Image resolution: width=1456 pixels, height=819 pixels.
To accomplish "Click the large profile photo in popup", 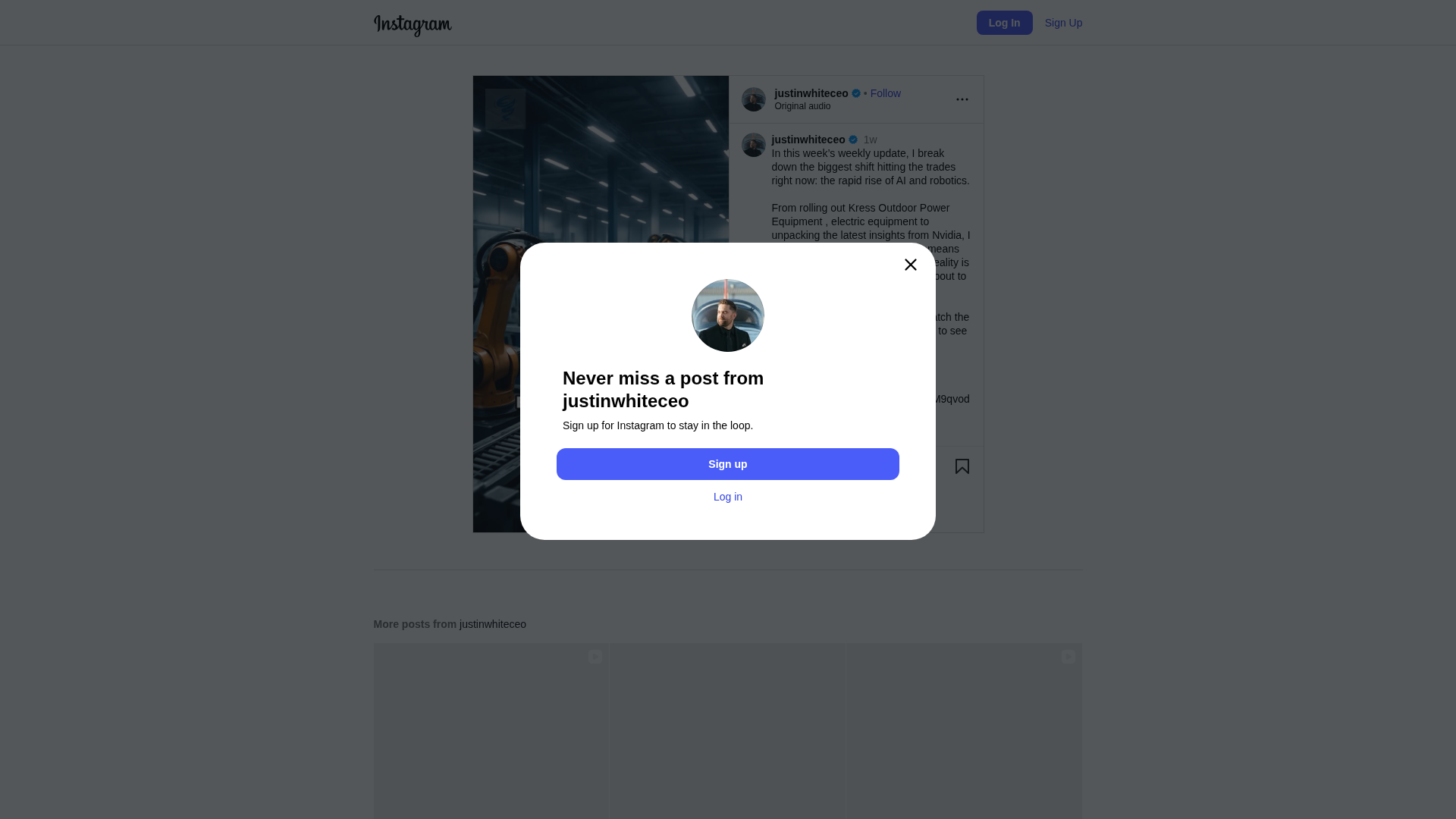I will [727, 315].
